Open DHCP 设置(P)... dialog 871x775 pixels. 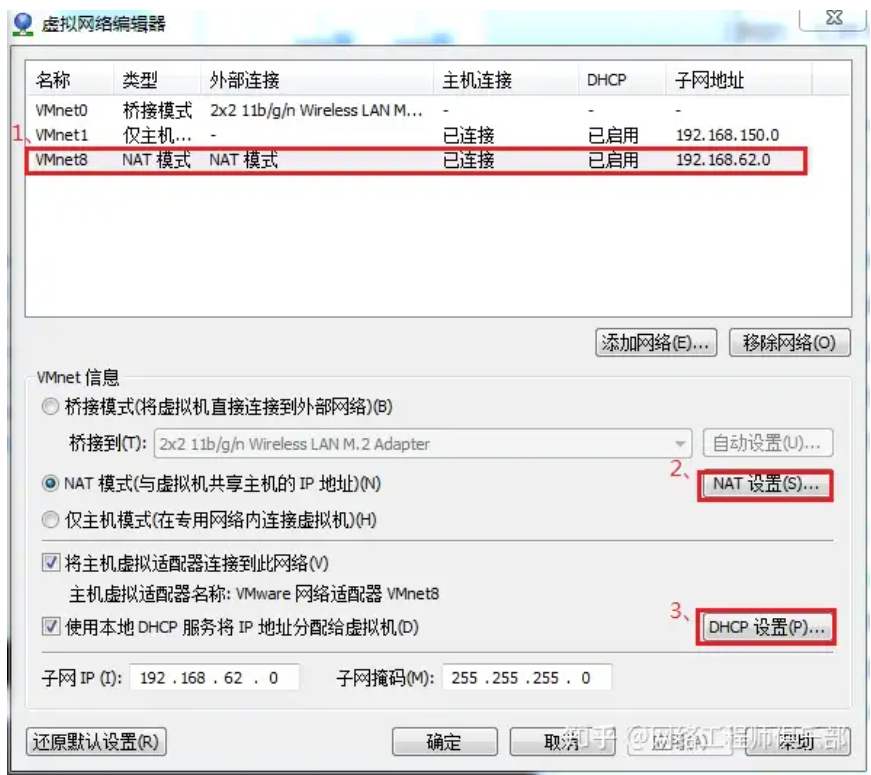coord(766,627)
